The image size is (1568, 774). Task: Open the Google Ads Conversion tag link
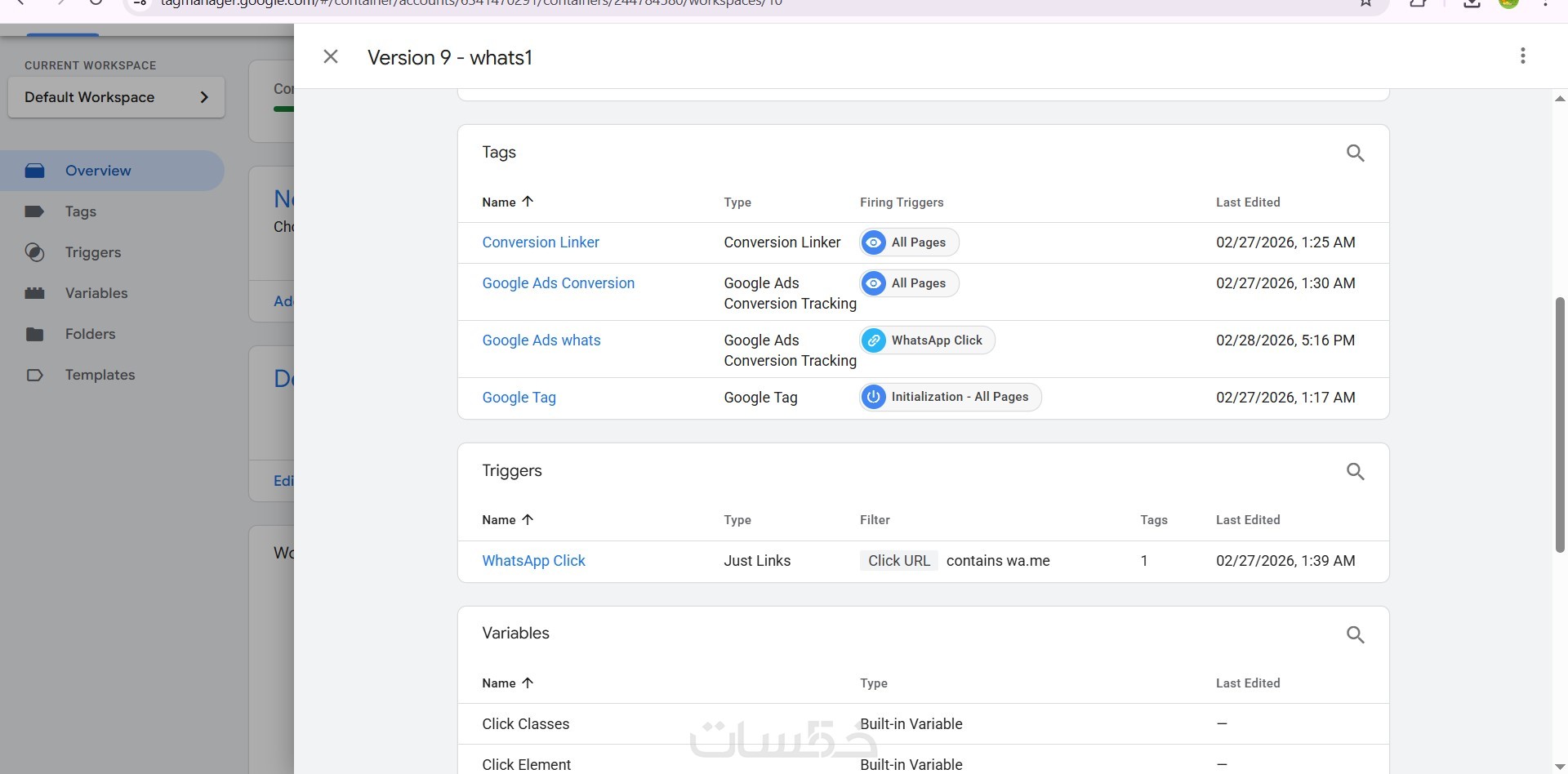point(559,283)
